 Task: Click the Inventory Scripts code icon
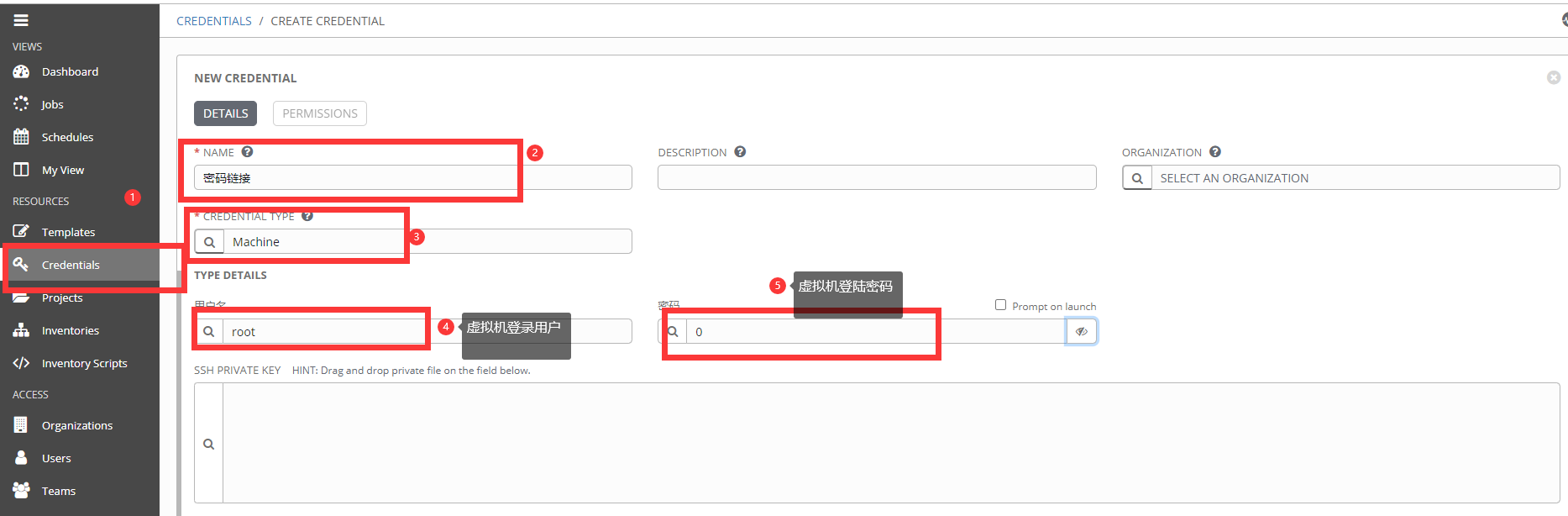click(x=21, y=363)
